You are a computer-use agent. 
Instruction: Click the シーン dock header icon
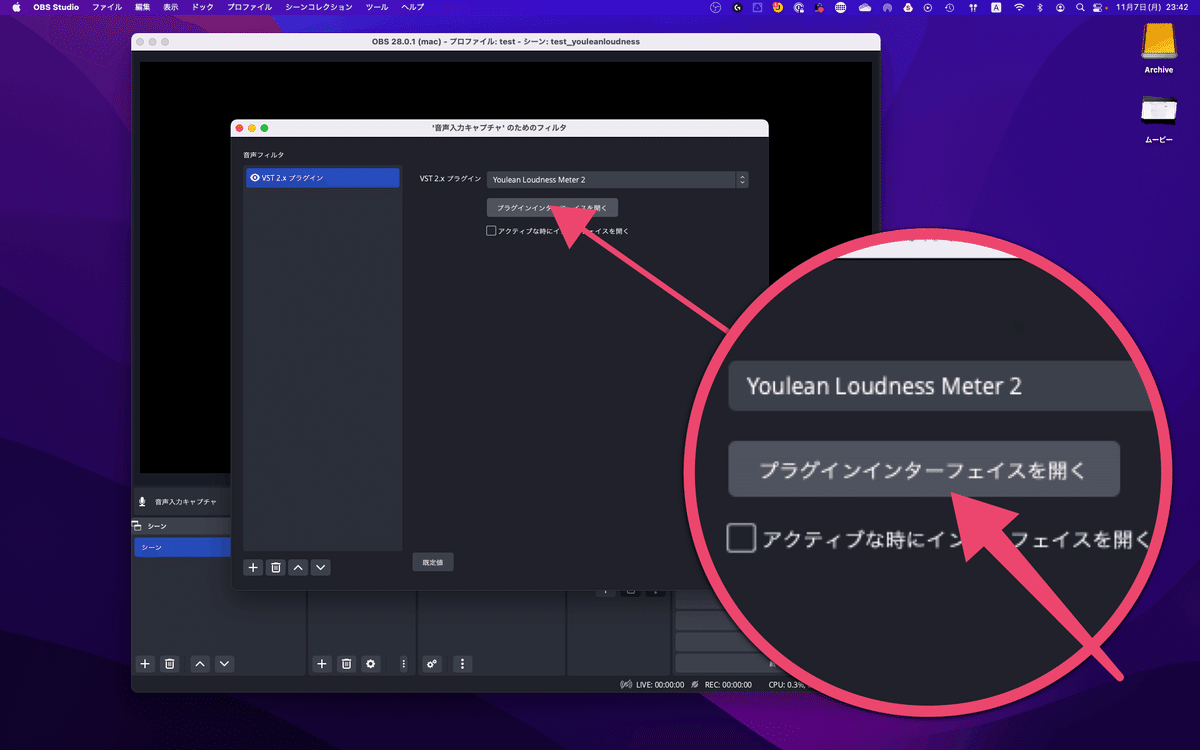click(x=137, y=526)
